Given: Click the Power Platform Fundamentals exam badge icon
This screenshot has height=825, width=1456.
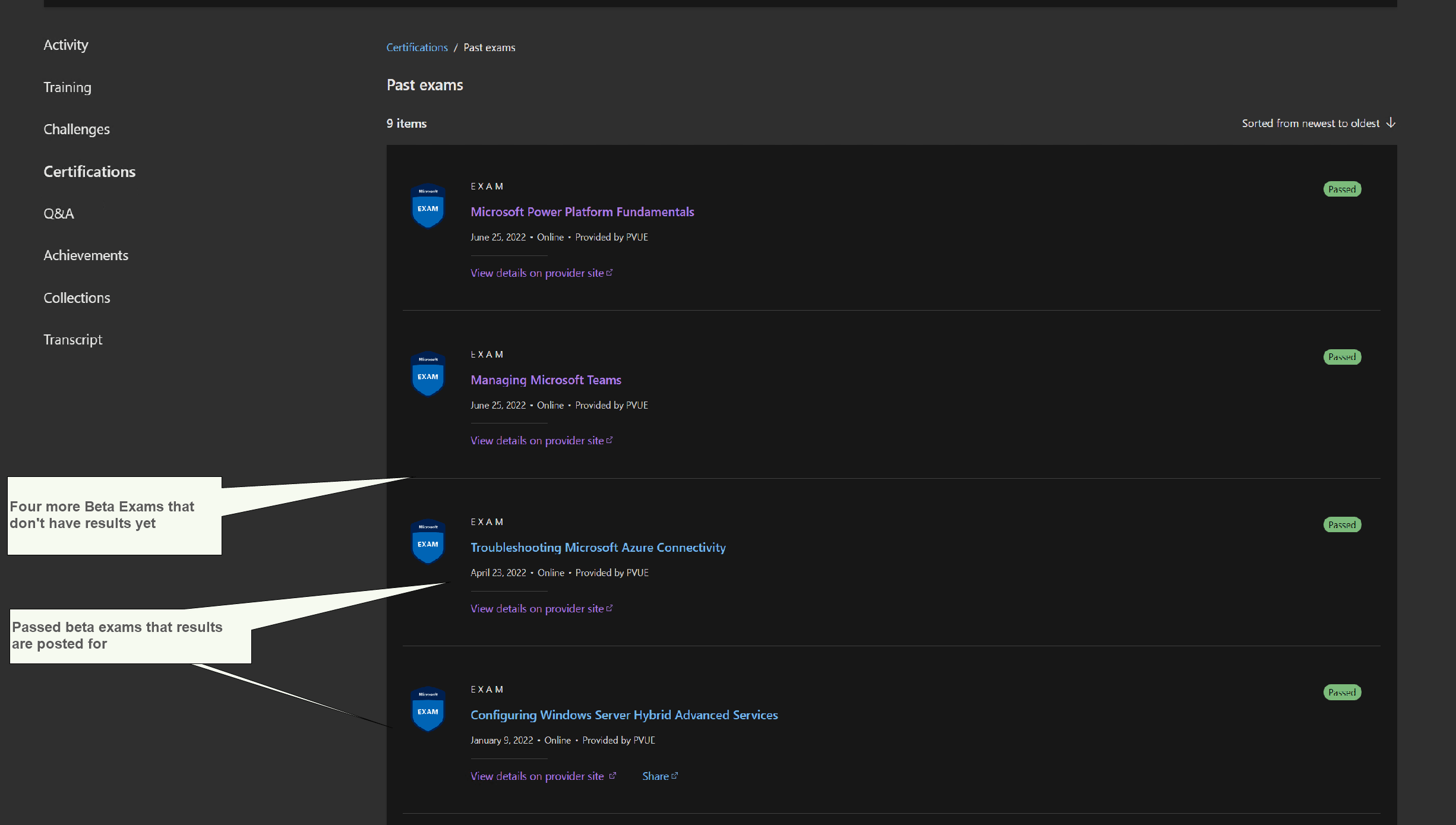Looking at the screenshot, I should click(428, 206).
